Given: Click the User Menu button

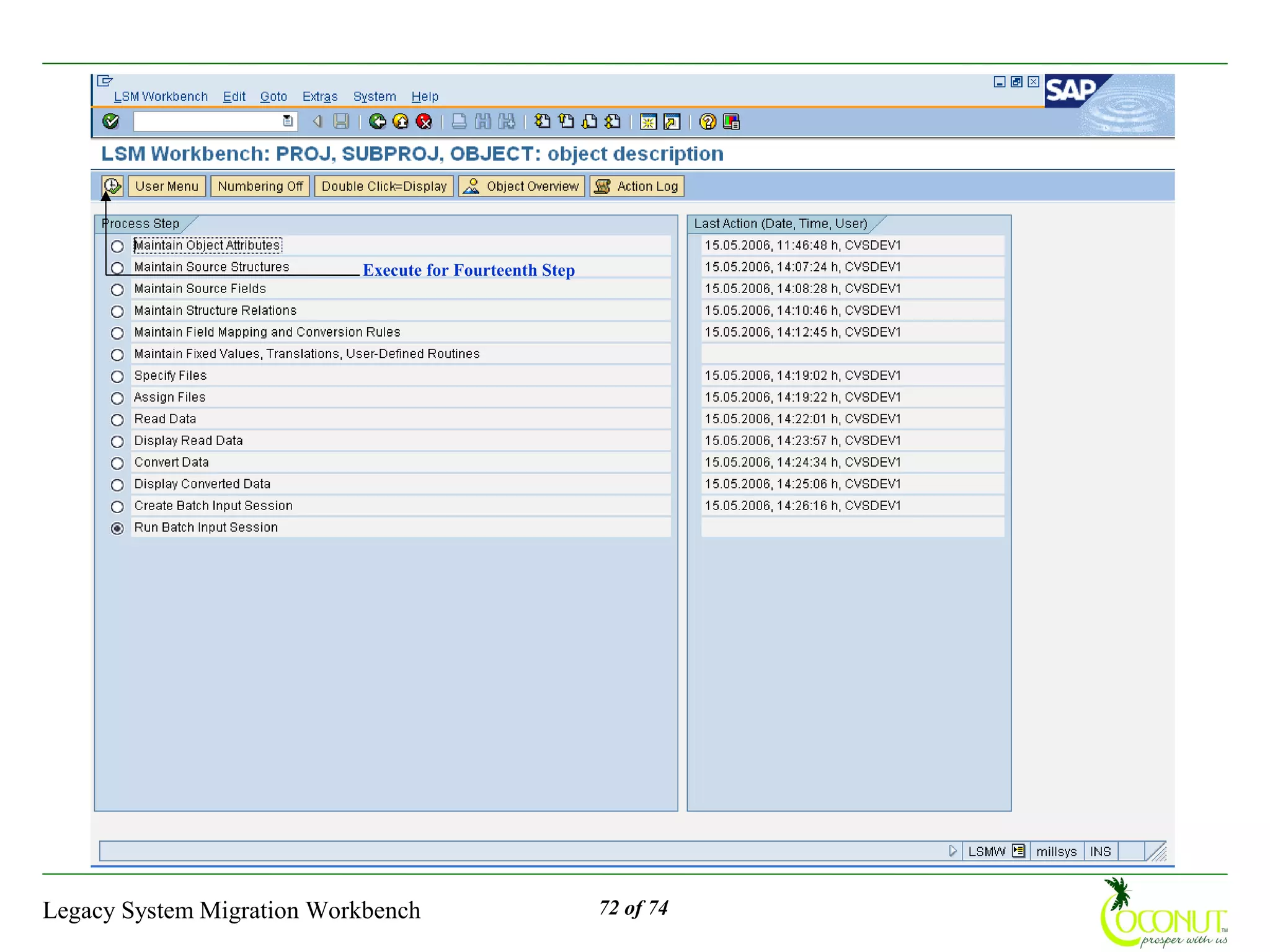Looking at the screenshot, I should click(x=167, y=186).
